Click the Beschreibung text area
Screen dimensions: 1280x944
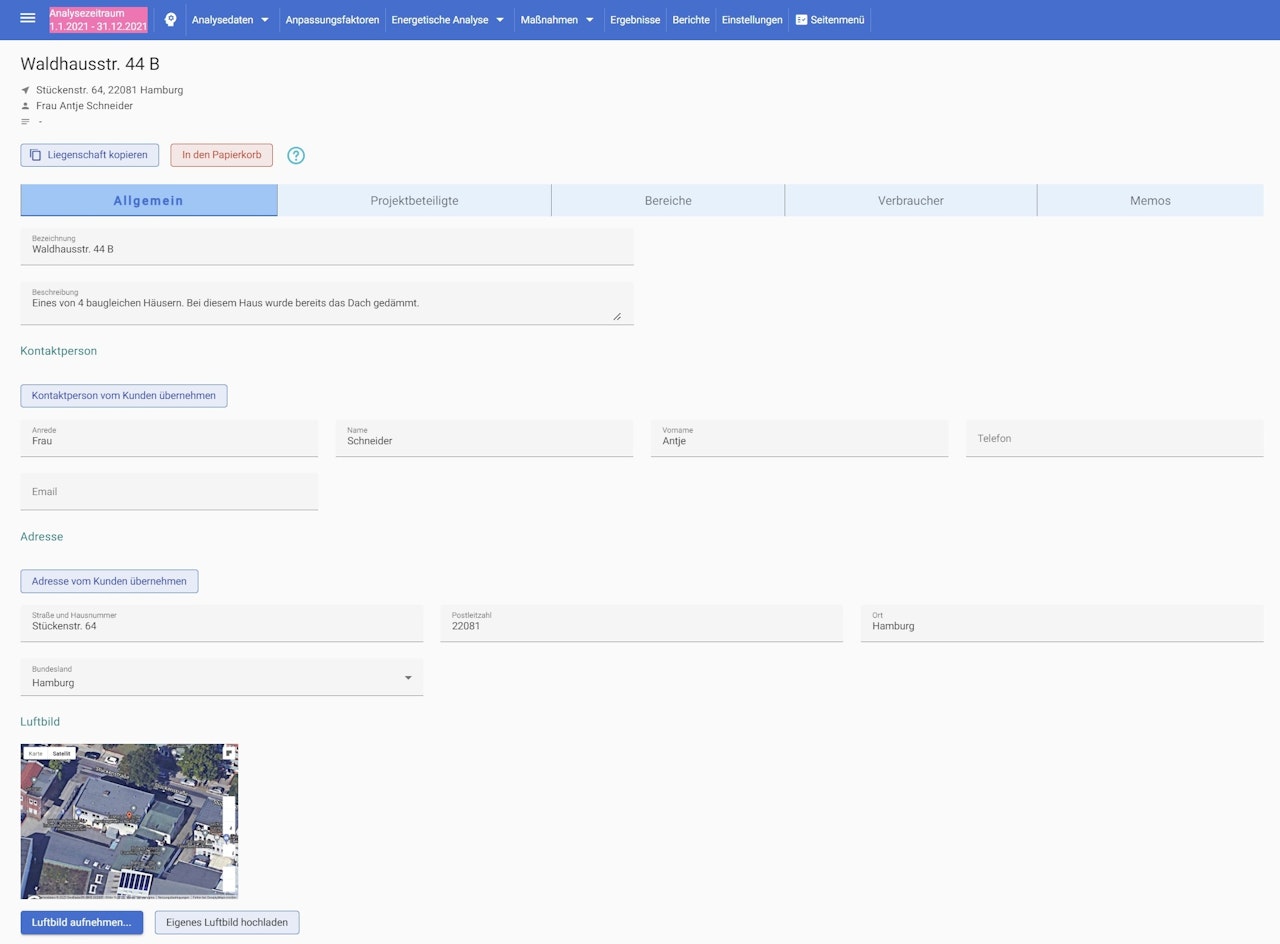click(x=327, y=303)
